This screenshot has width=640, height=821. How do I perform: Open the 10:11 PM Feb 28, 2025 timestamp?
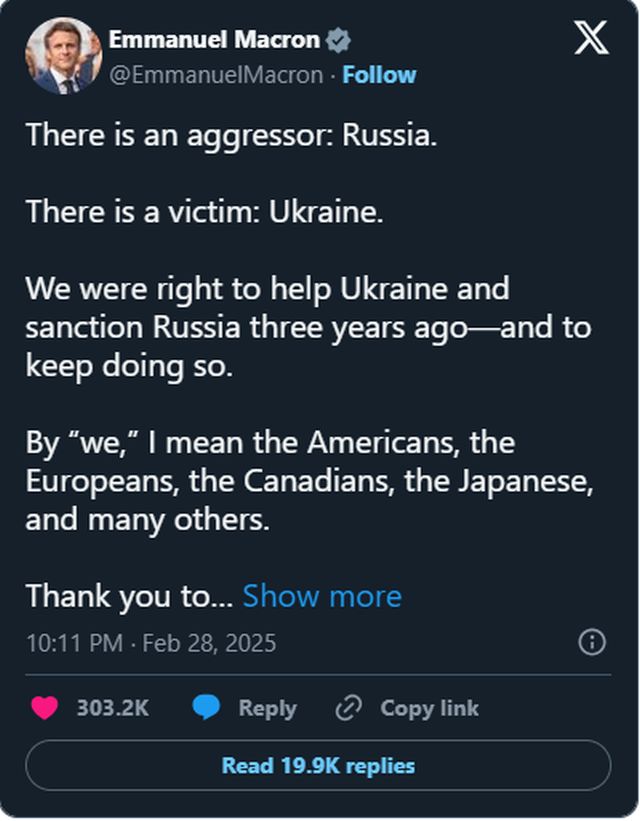click(x=151, y=642)
